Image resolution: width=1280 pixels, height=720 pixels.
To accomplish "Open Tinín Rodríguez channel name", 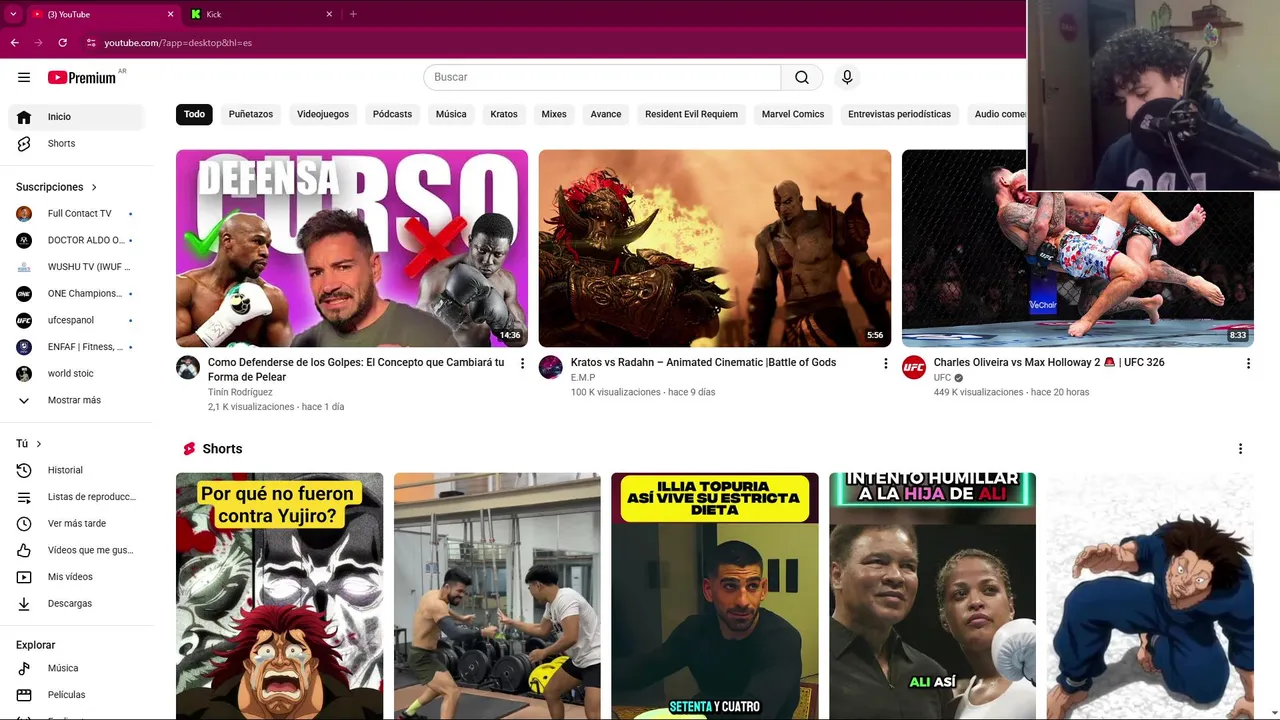I will (x=240, y=392).
